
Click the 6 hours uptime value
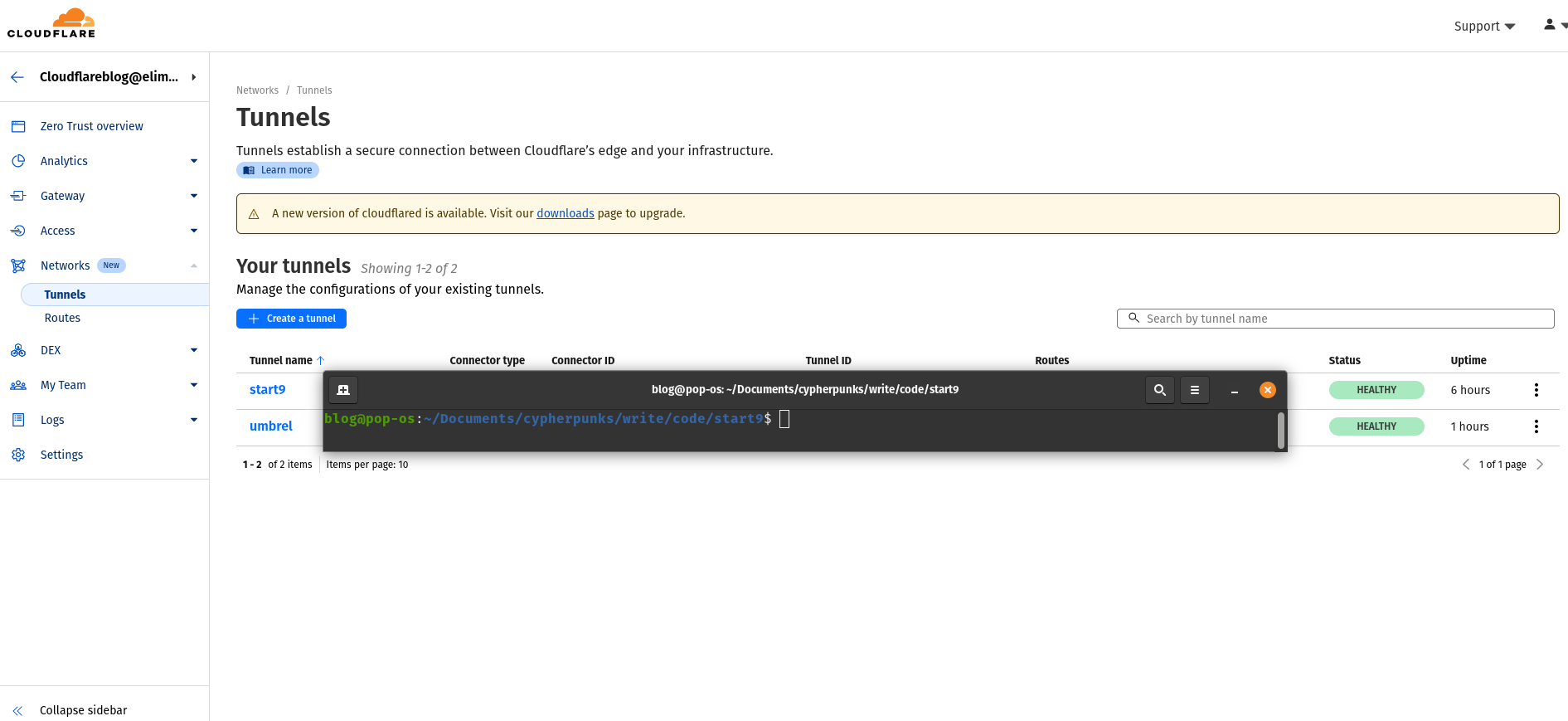click(x=1470, y=390)
